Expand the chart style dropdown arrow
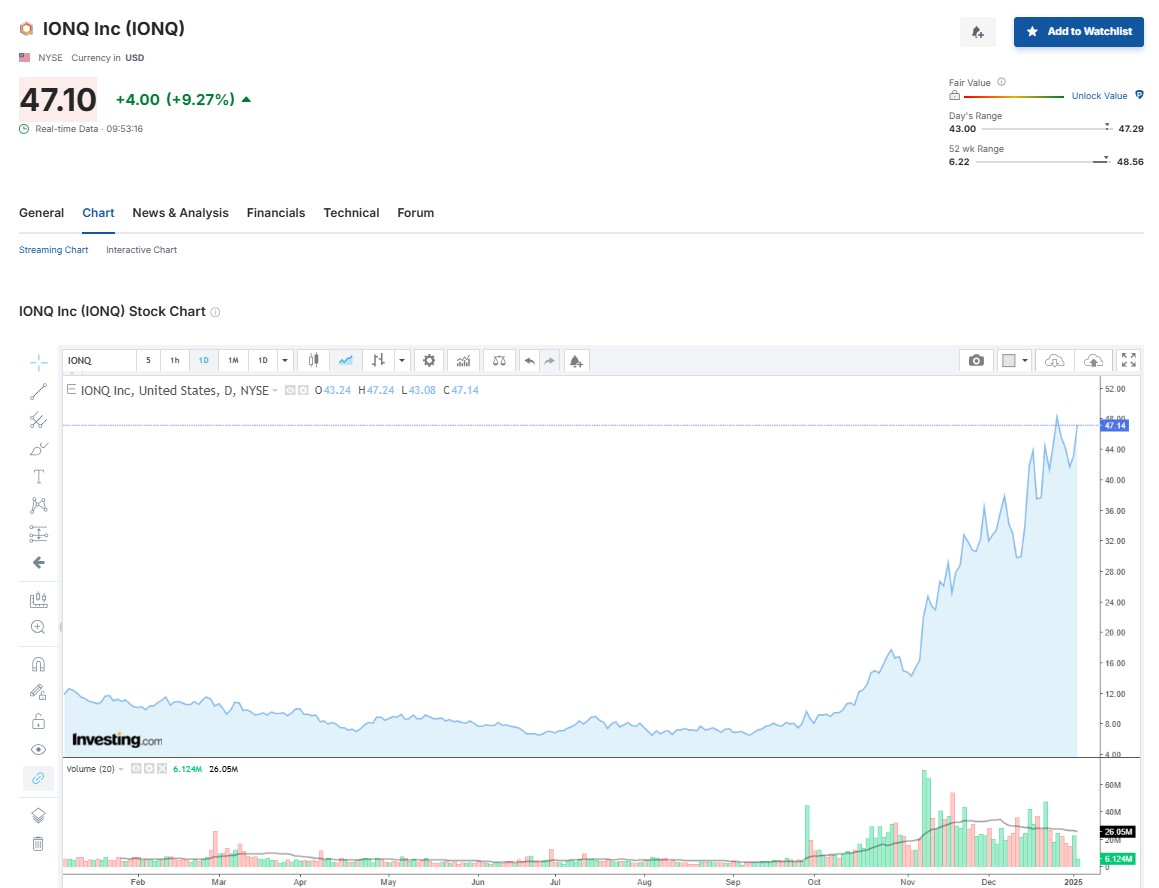The width and height of the screenshot is (1159, 888). tap(401, 361)
